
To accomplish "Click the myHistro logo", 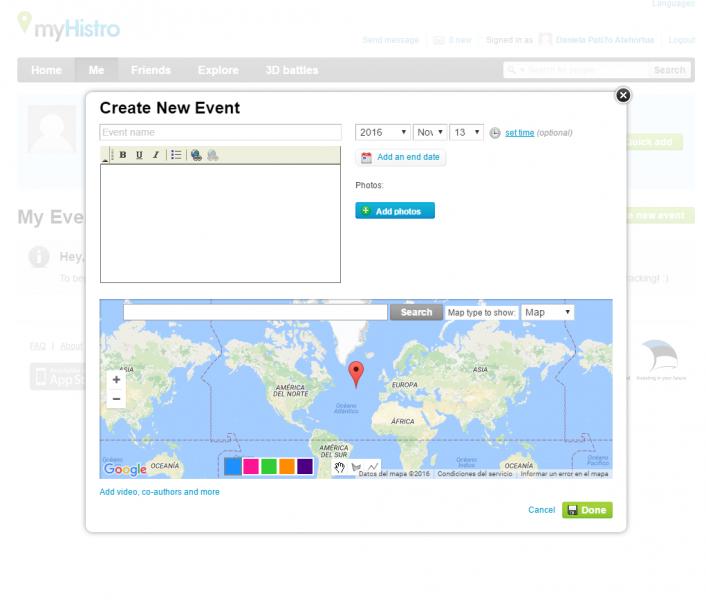I will point(68,26).
